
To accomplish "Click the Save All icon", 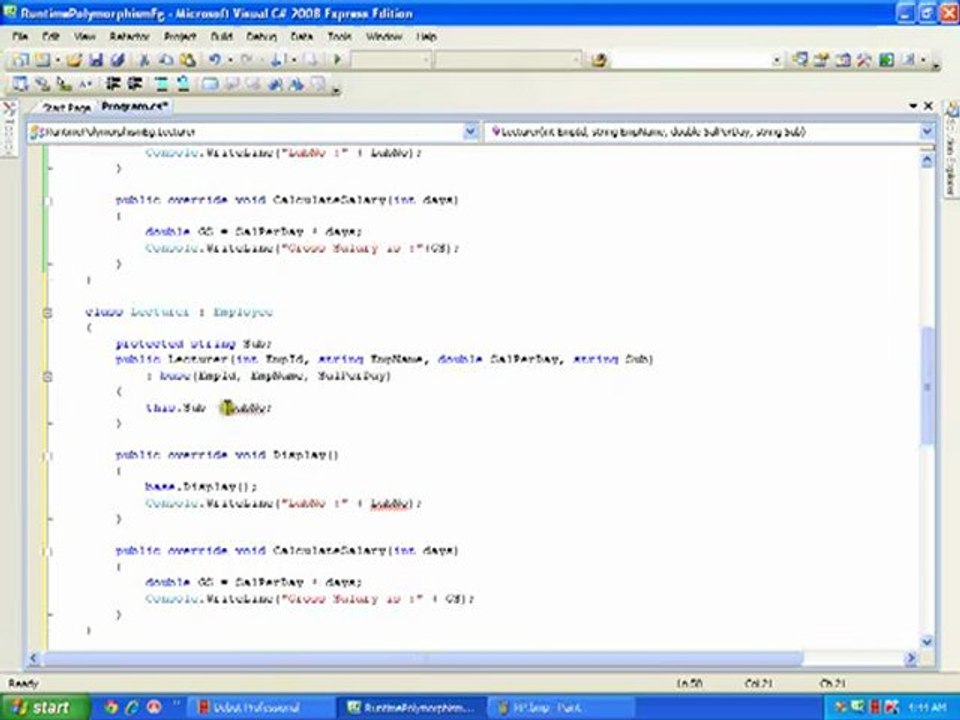I will pos(118,59).
